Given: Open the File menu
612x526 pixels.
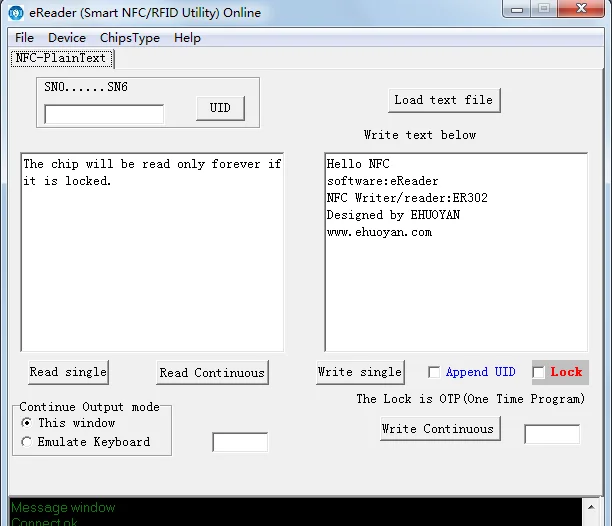Looking at the screenshot, I should click(x=24, y=38).
